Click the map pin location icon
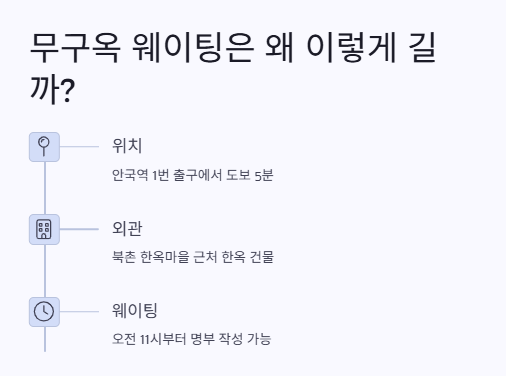The width and height of the screenshot is (506, 376). click(44, 147)
